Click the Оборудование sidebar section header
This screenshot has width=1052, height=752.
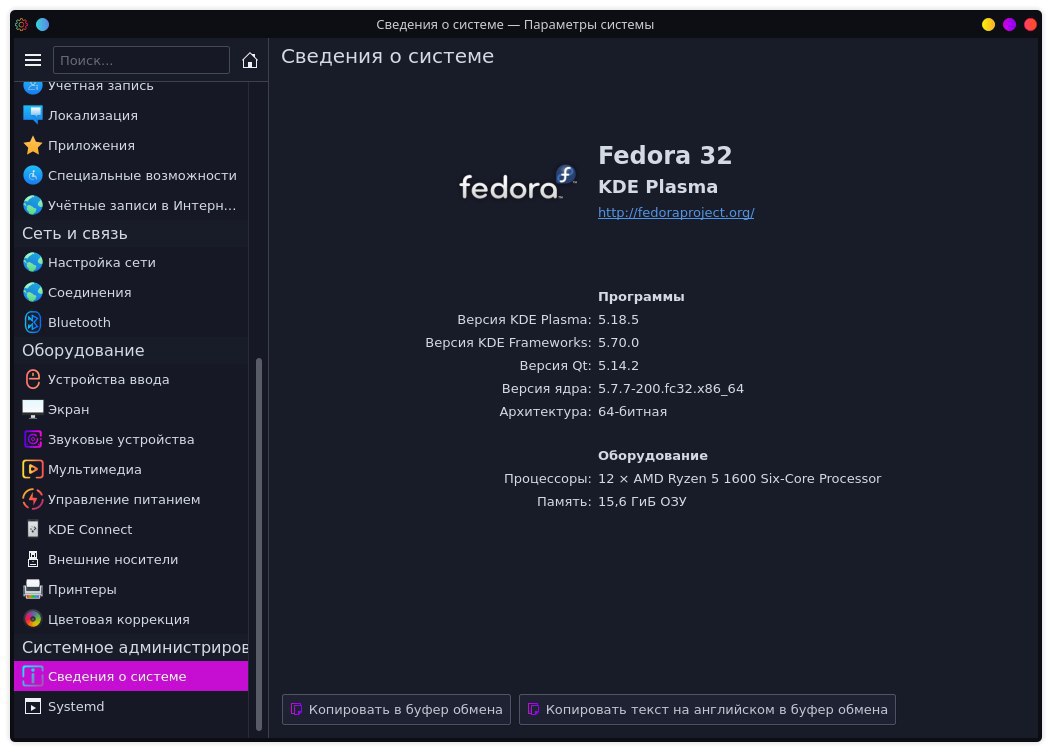point(83,350)
